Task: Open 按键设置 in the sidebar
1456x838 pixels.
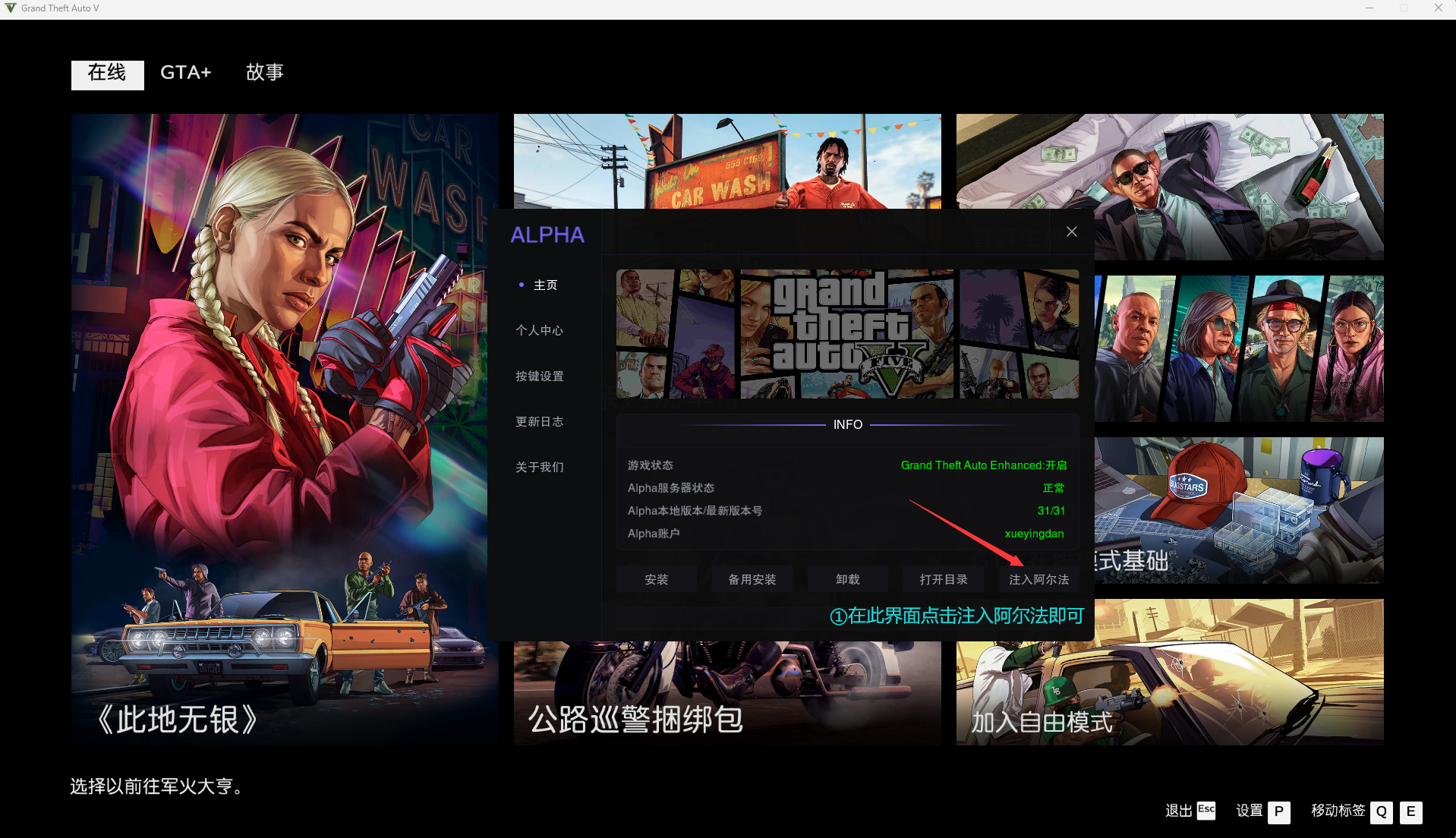Action: (x=539, y=376)
